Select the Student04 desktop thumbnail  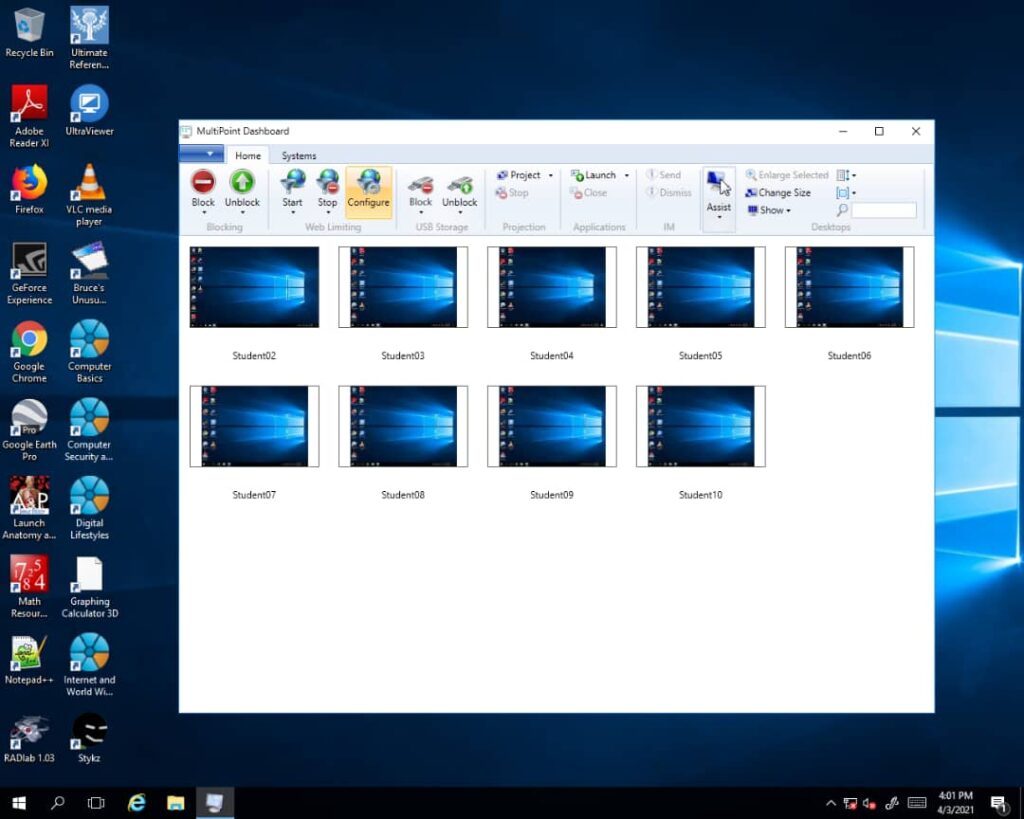(552, 287)
